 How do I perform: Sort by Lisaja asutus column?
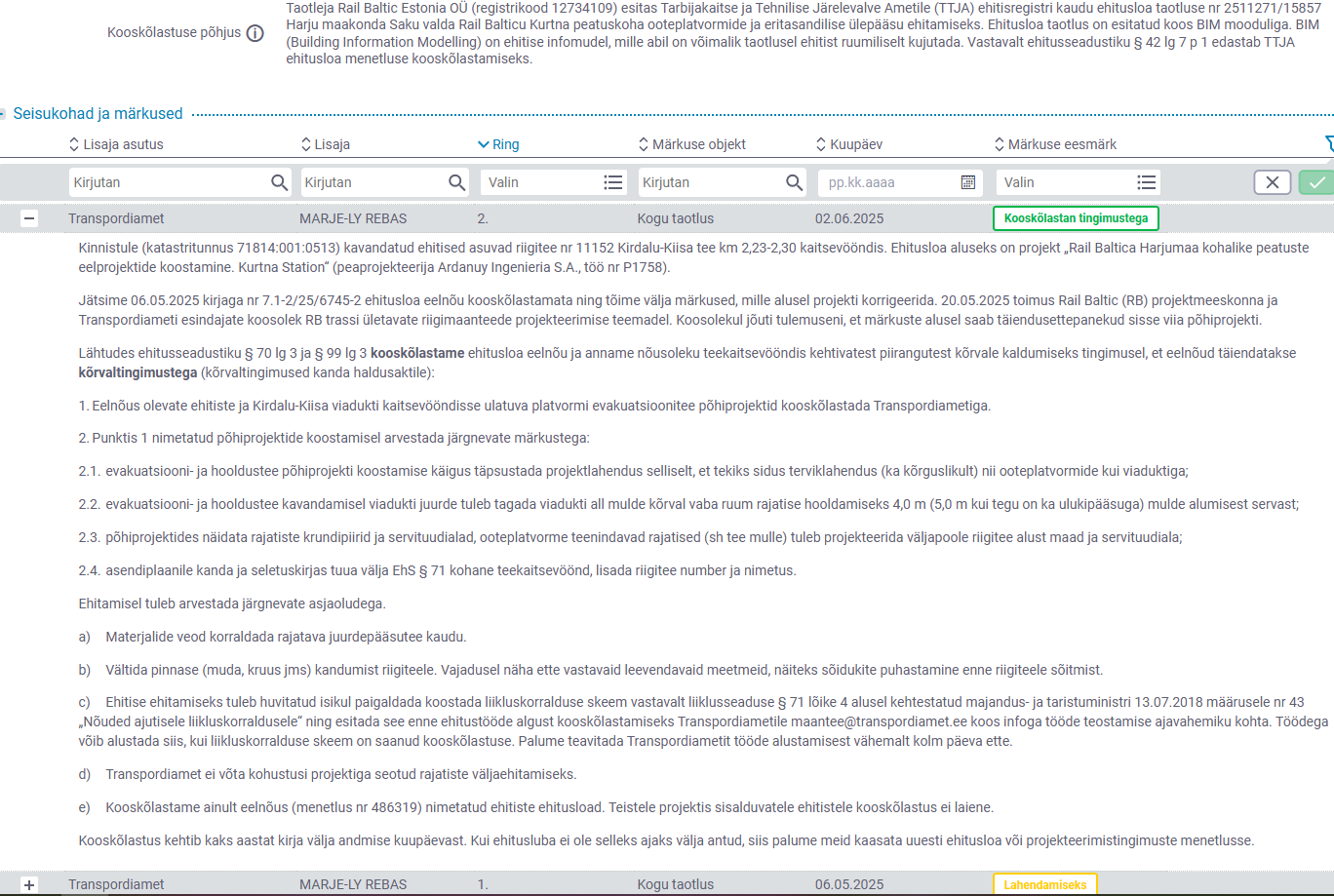116,144
